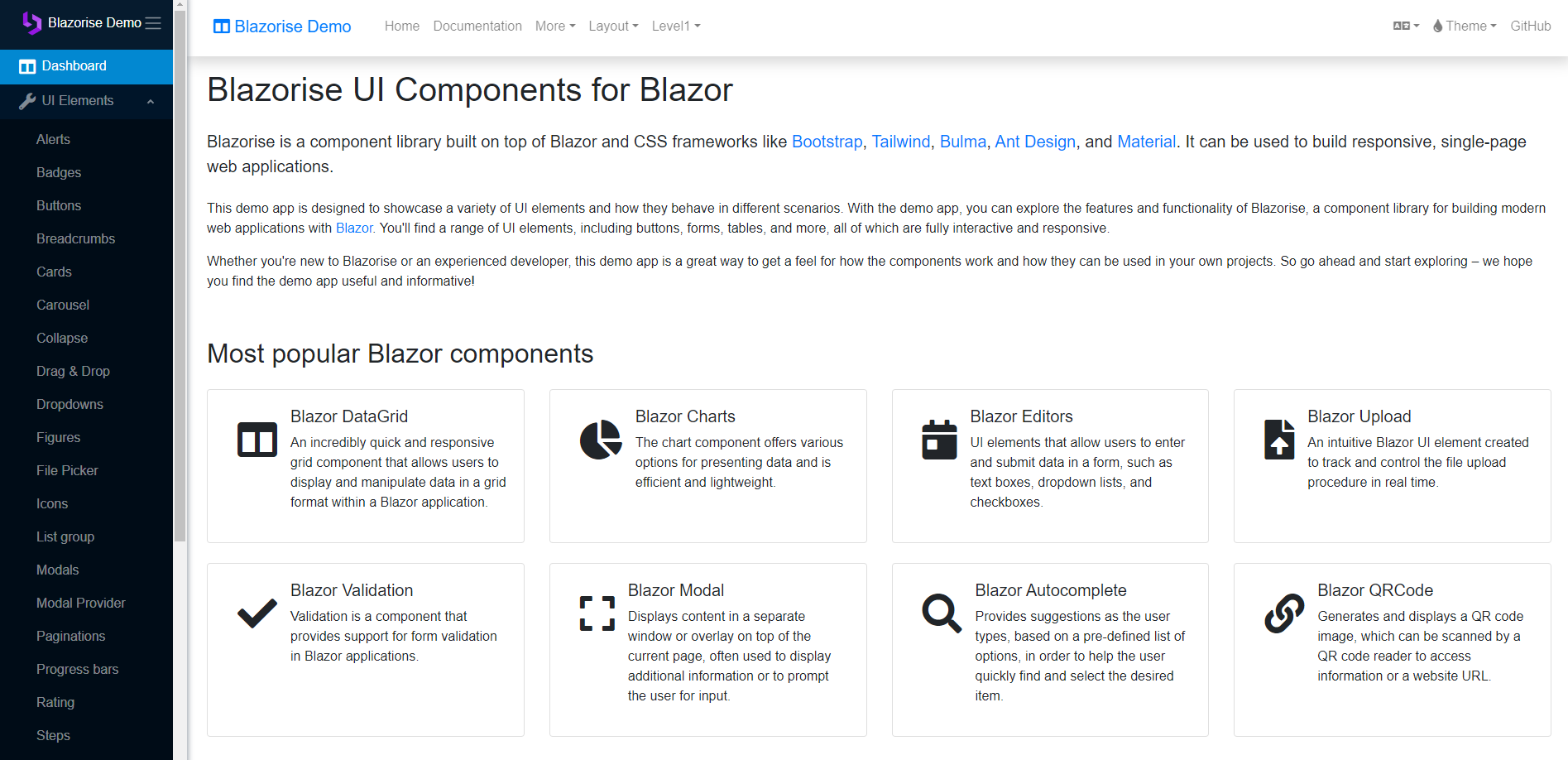Screen dimensions: 1568x760
Task: Click the language translation icon in the navbar
Action: point(1402,26)
